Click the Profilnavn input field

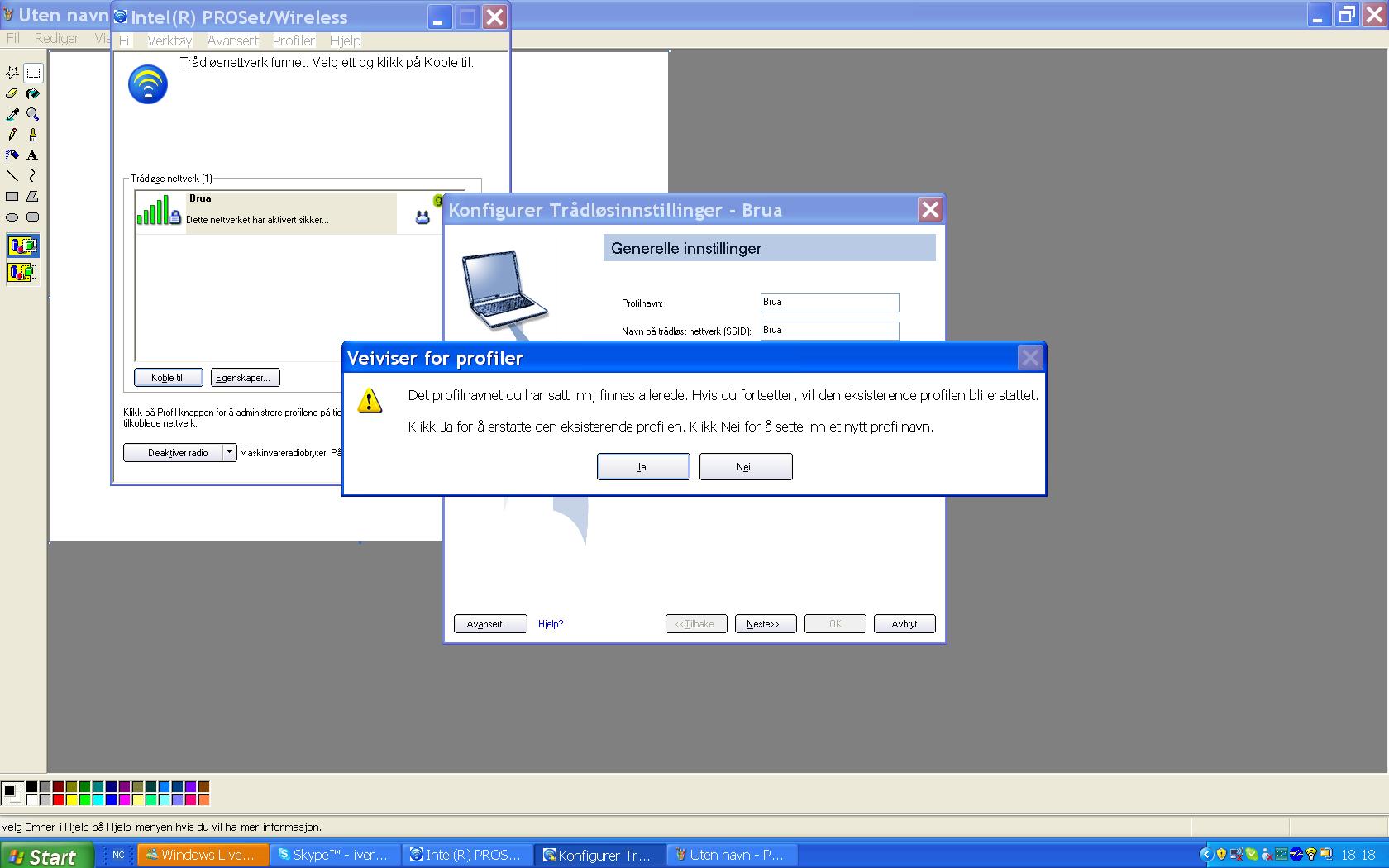click(x=829, y=303)
